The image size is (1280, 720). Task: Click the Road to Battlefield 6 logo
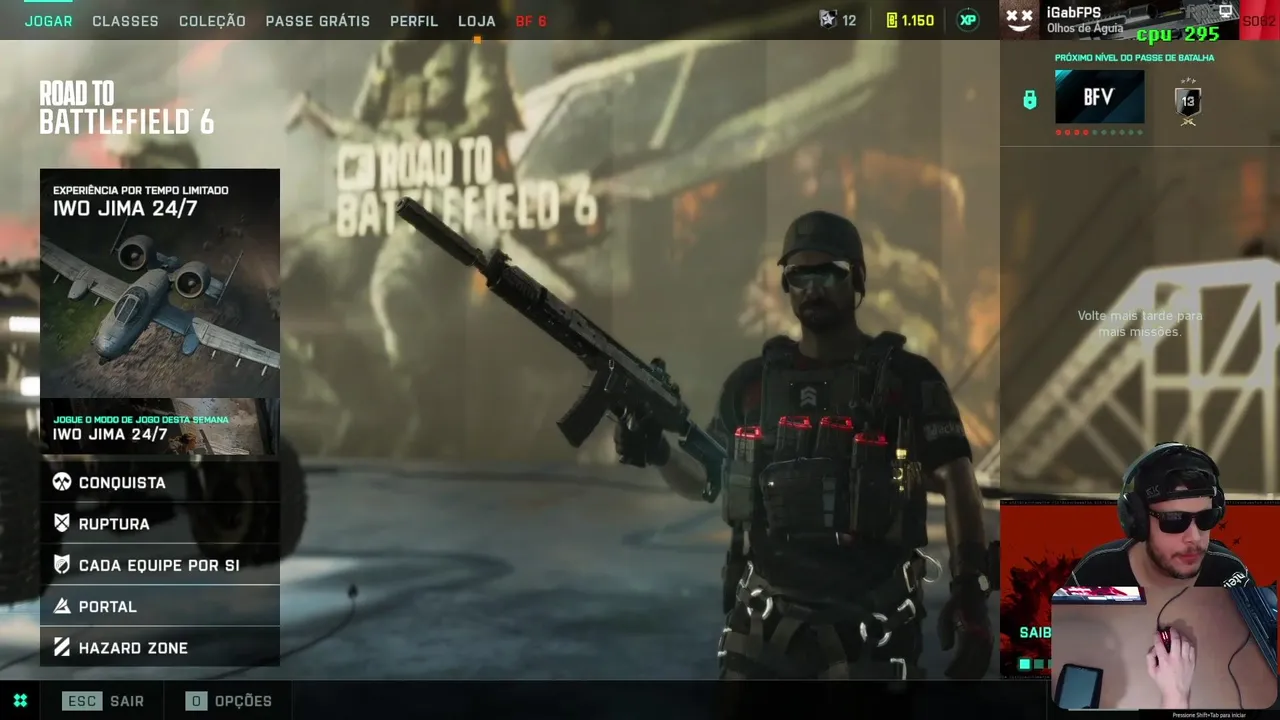(126, 108)
